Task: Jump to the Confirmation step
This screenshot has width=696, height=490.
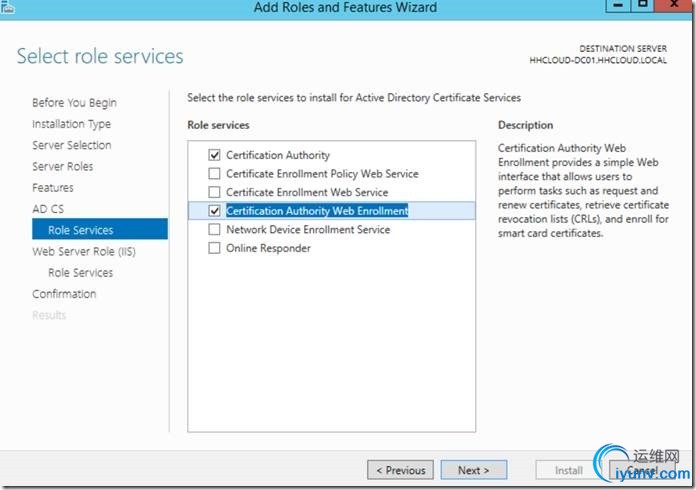Action: tap(64, 294)
